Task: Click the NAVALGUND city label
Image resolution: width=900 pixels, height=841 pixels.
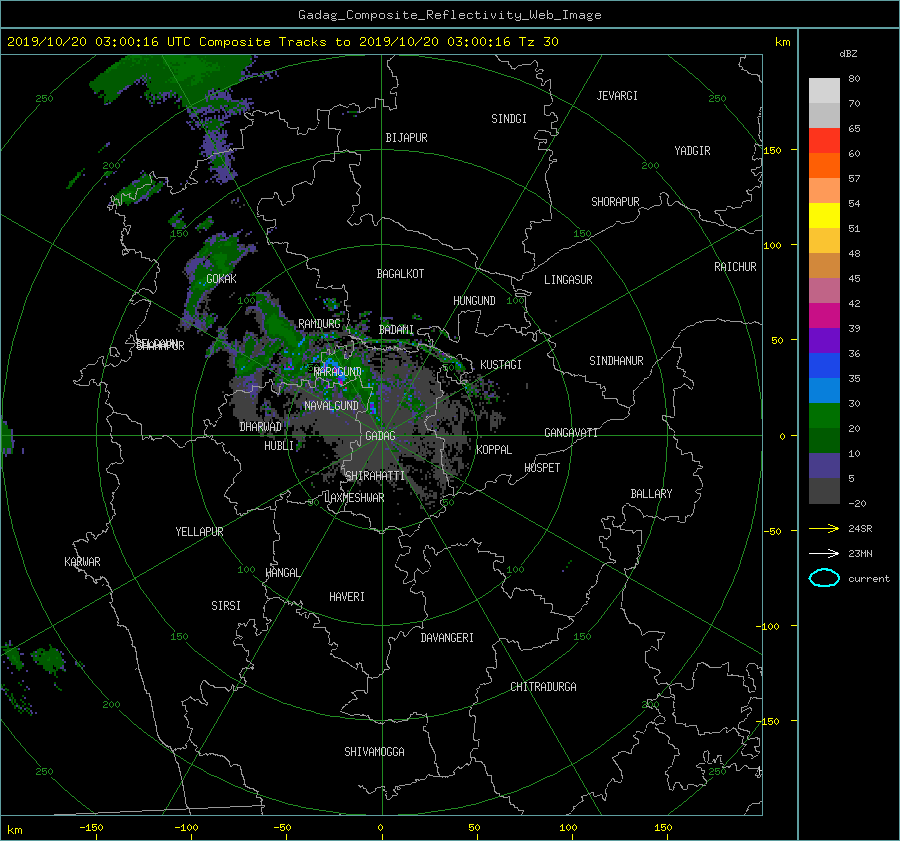Action: pos(331,406)
